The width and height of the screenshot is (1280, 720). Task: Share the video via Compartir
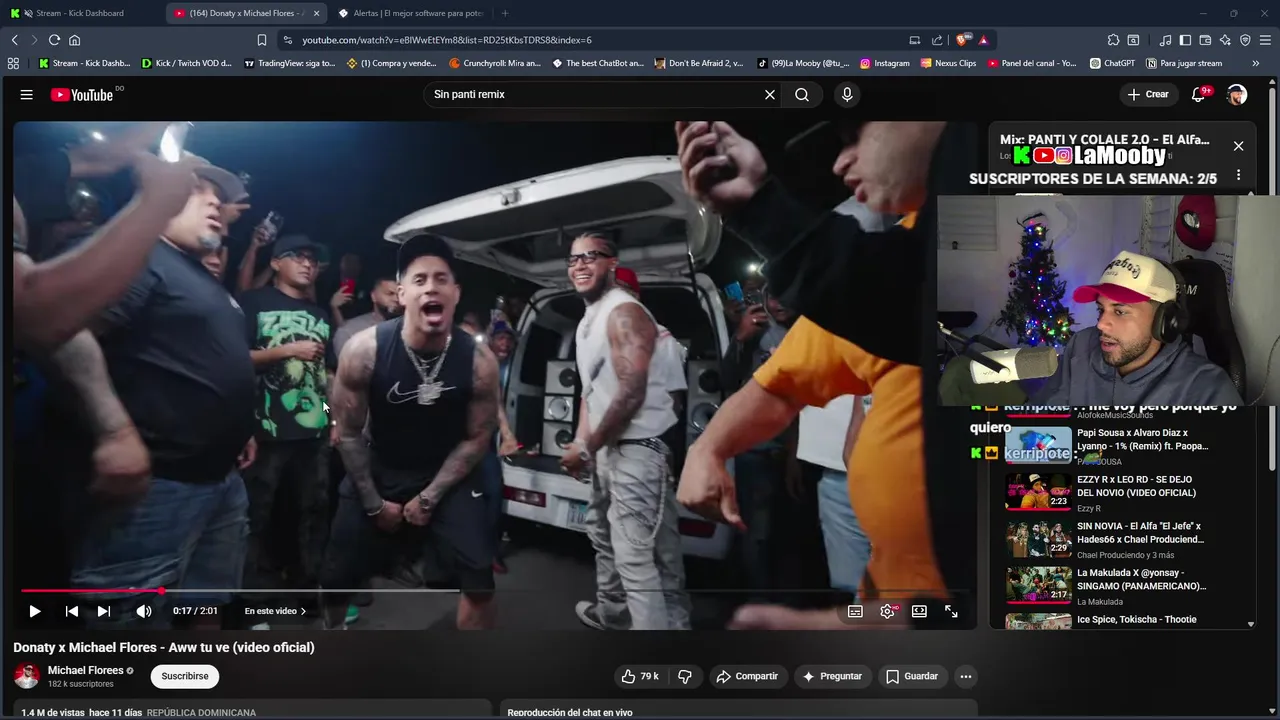[747, 676]
